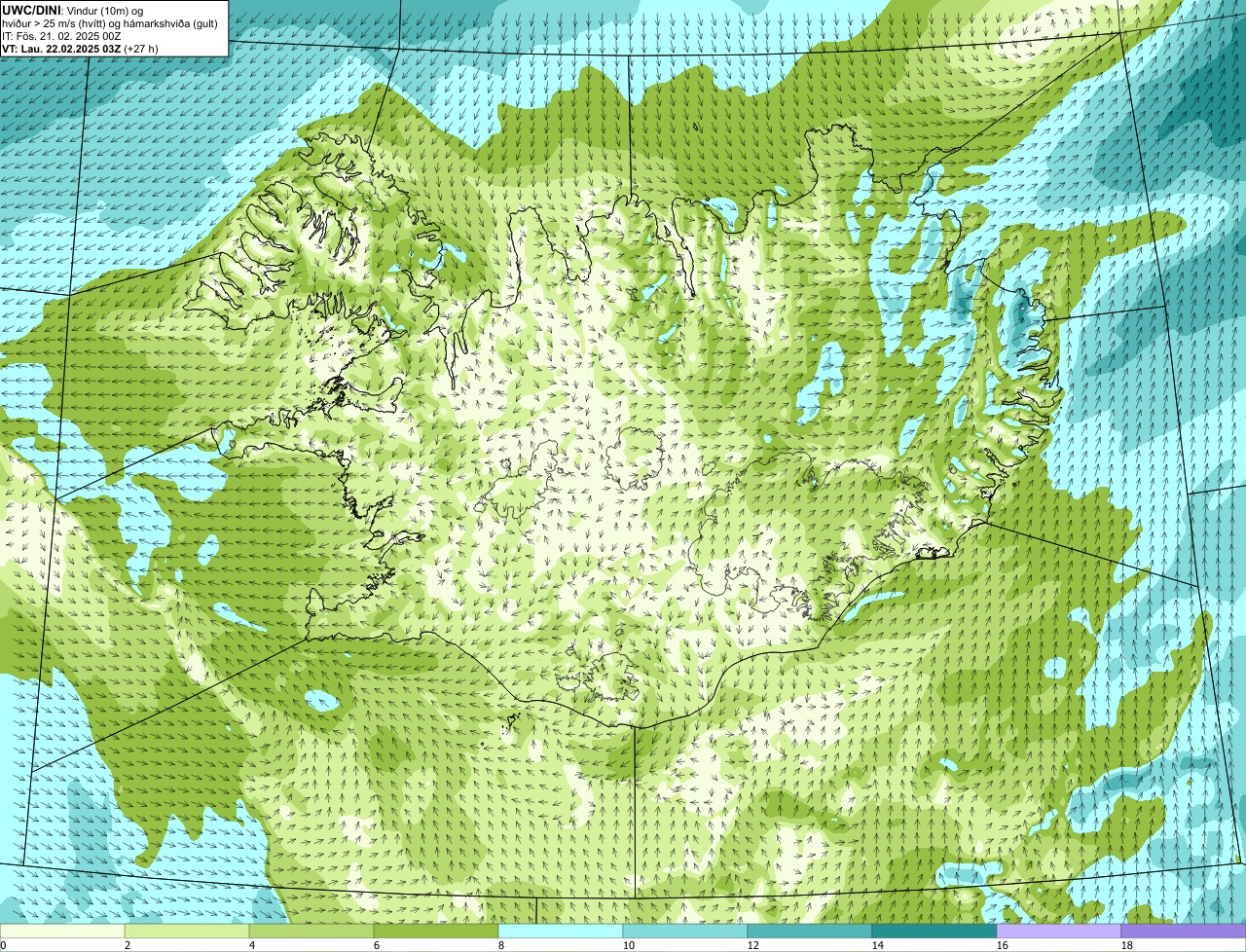Click the legend scale label '18'

pos(1127,945)
